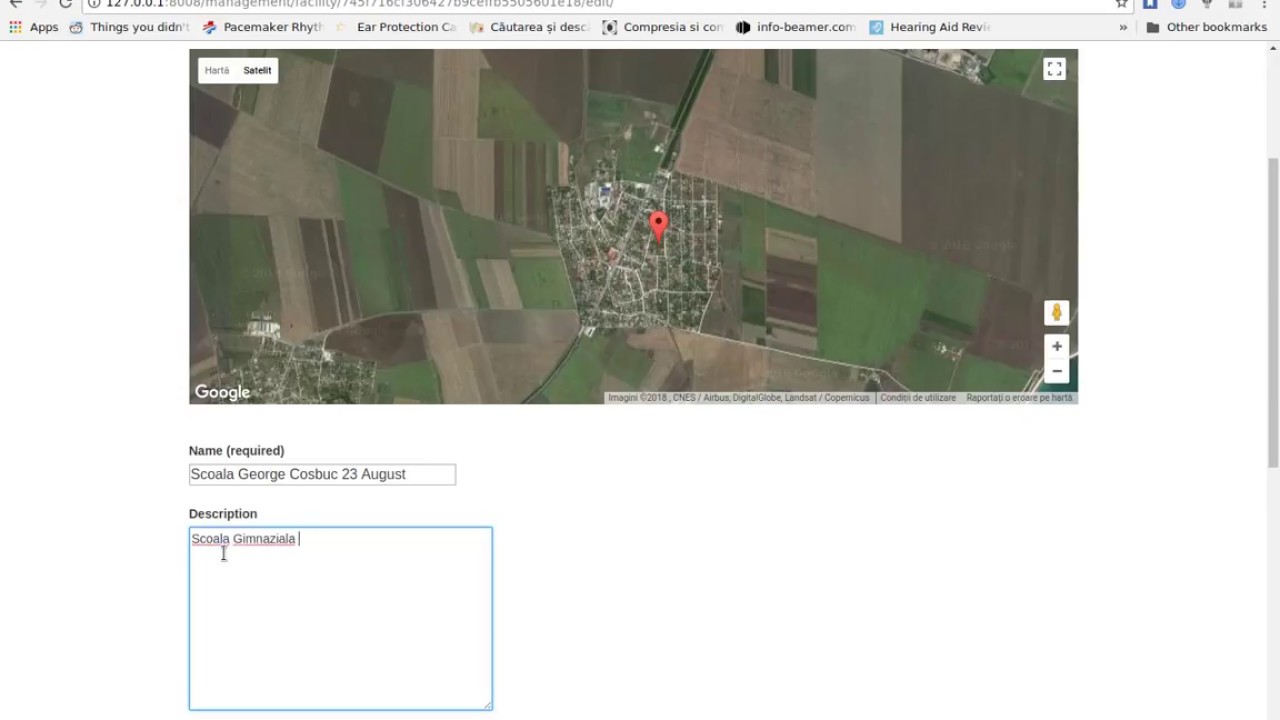Click the browser address bar URL
Viewport: 1280px width, 720px height.
click(x=359, y=3)
